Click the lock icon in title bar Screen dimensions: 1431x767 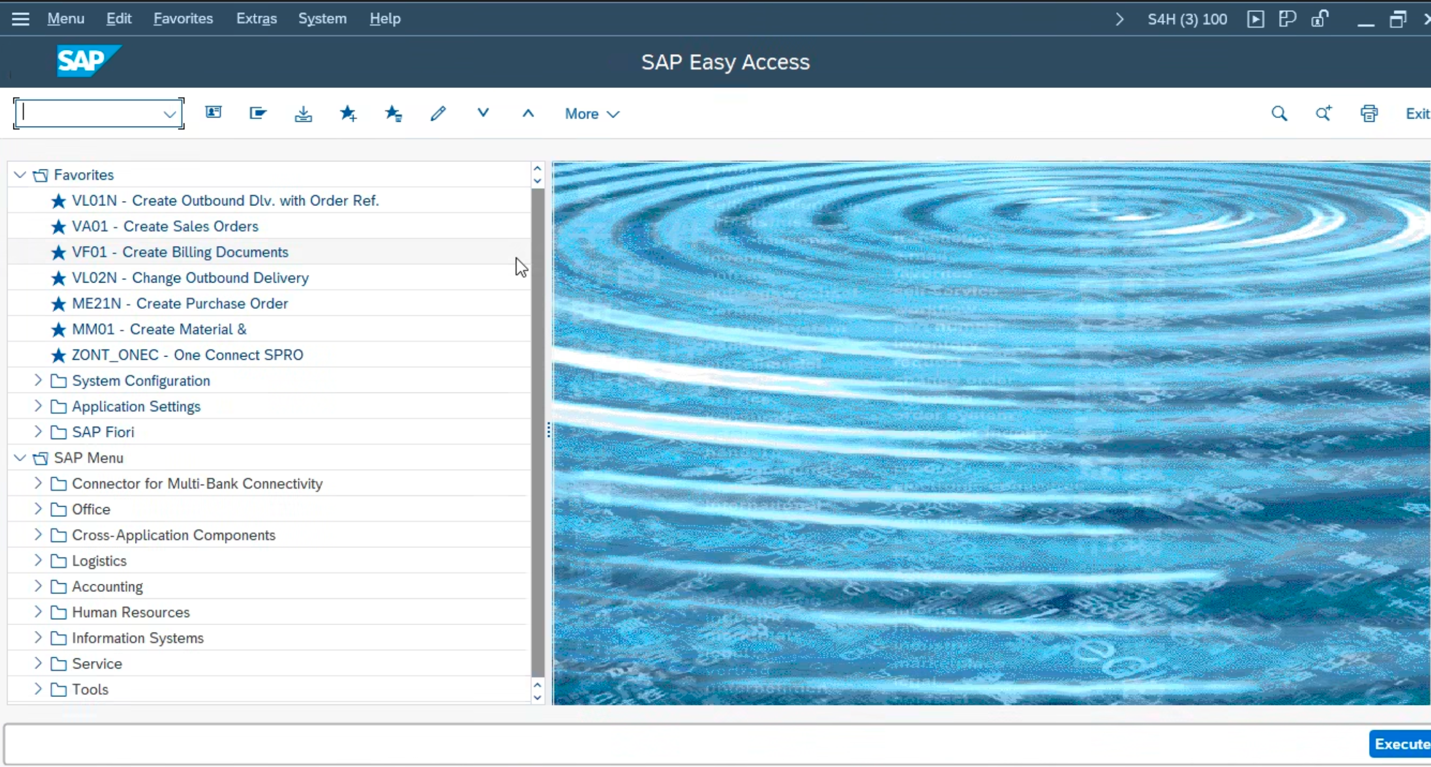(x=1320, y=18)
